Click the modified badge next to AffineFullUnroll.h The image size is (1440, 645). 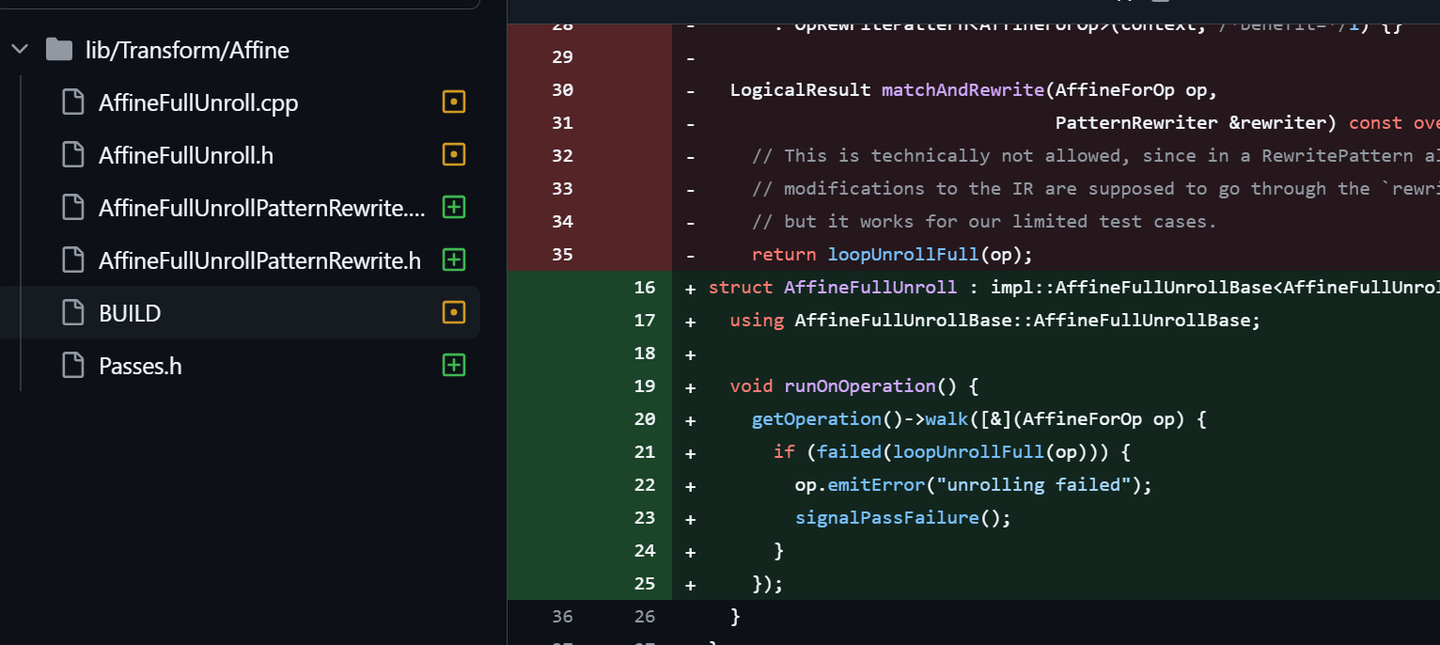[454, 155]
